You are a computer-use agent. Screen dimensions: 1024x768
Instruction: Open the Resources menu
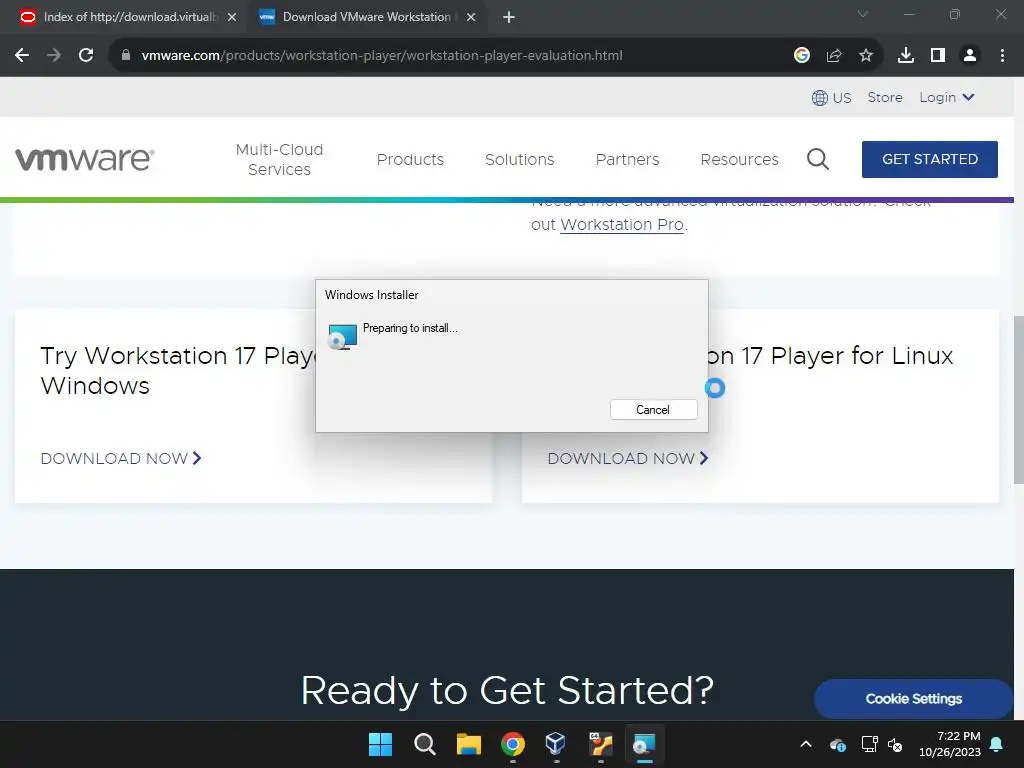coord(739,159)
